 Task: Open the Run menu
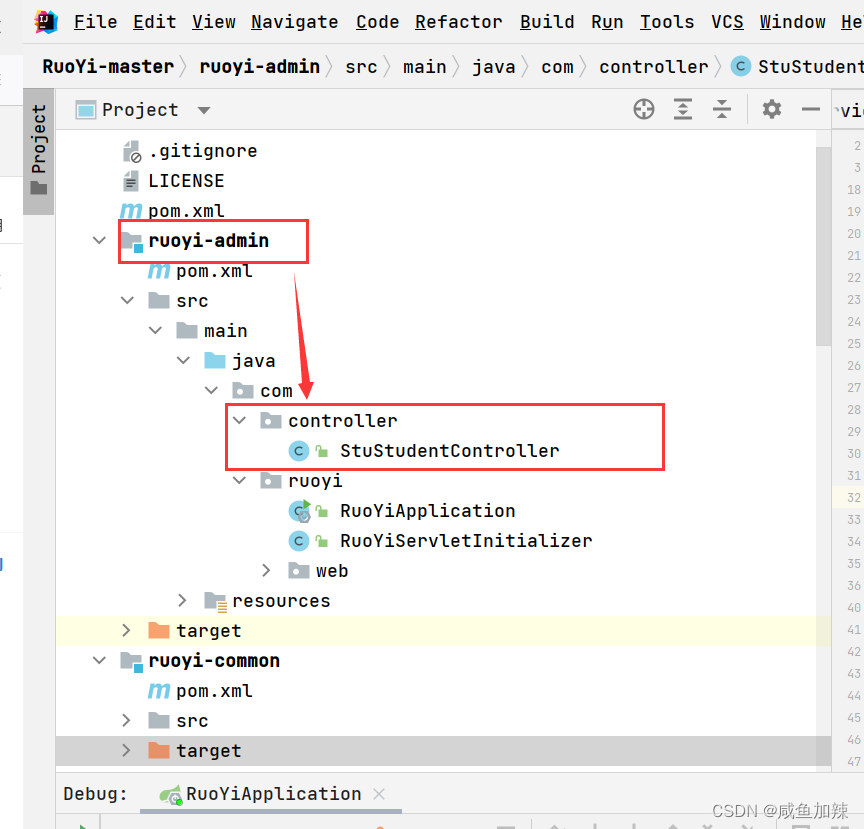pos(607,22)
